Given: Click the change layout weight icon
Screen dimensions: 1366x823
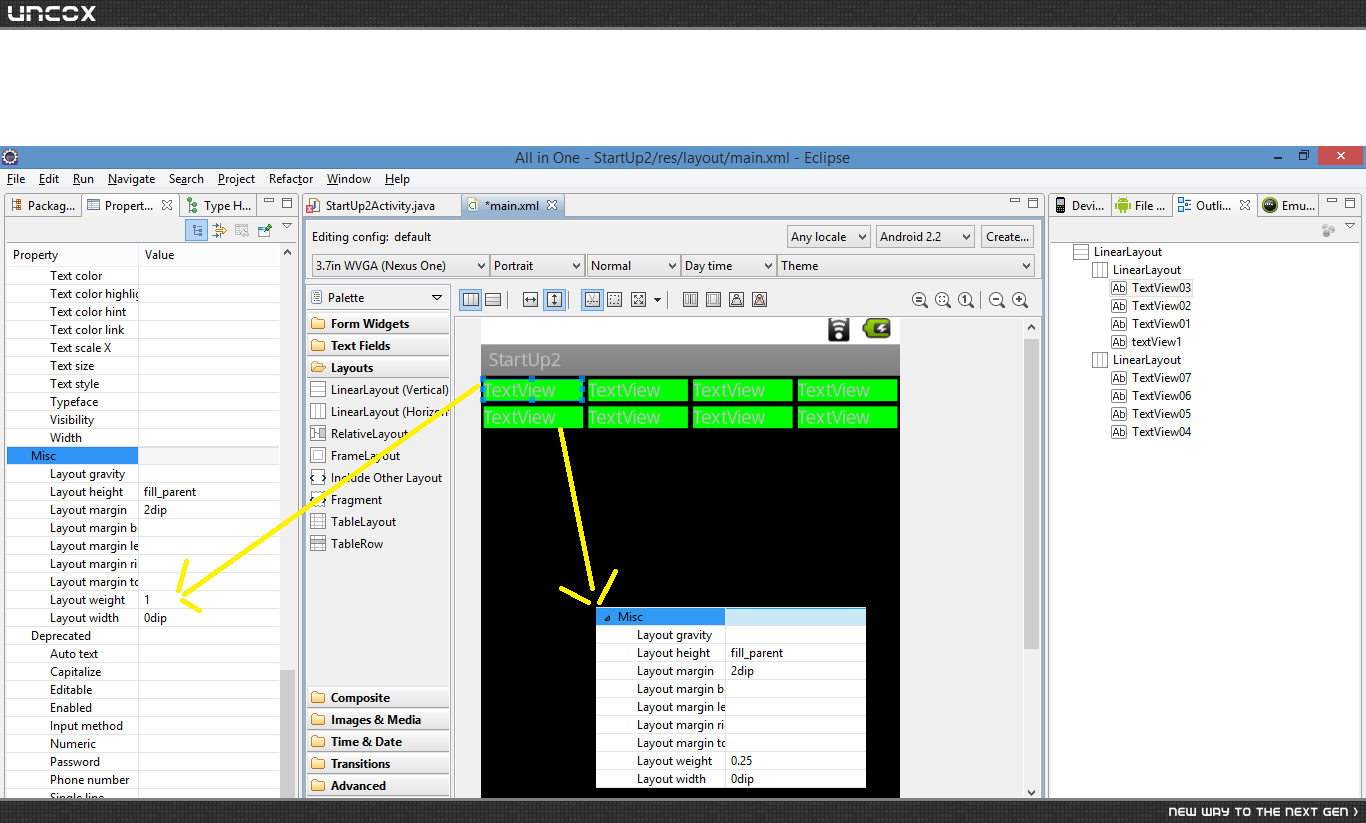Looking at the screenshot, I should [x=737, y=299].
